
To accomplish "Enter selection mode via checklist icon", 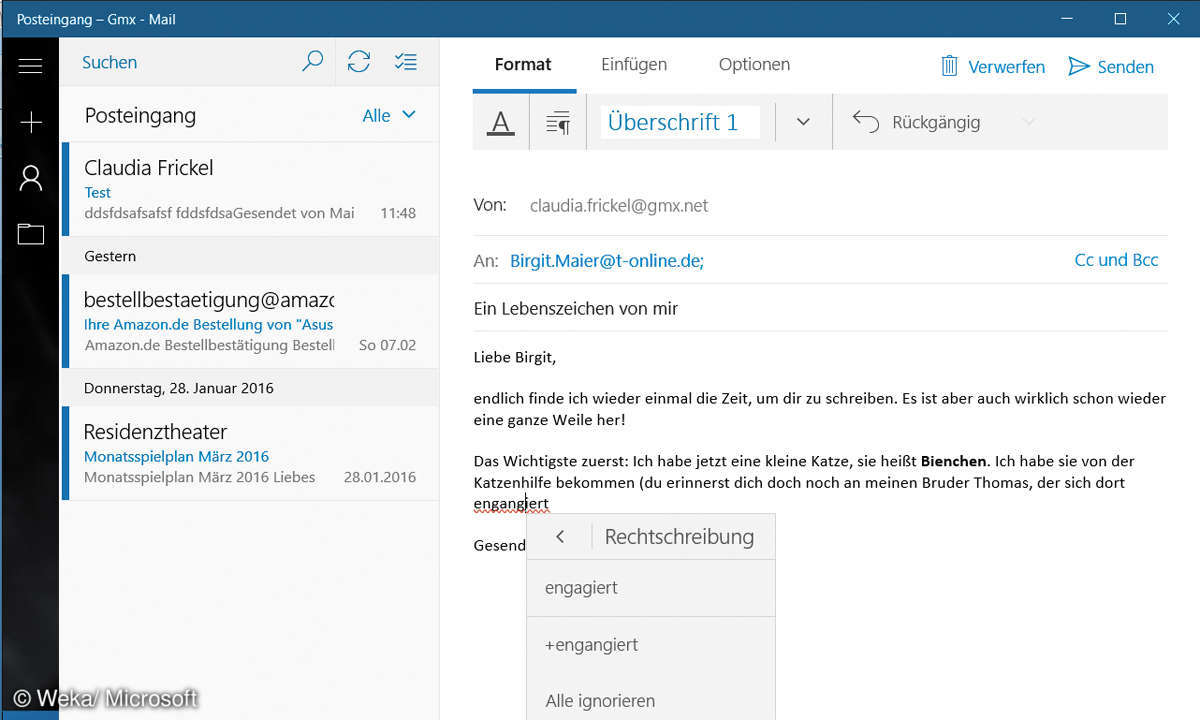I will tap(406, 62).
